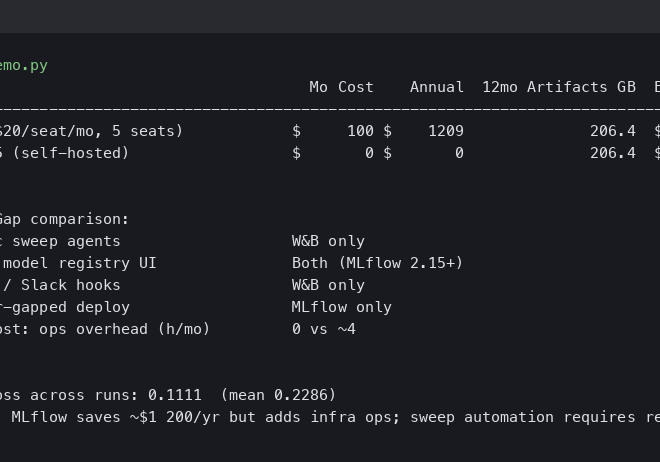Click the 'sweep agents' row label
The width and height of the screenshot is (660, 462).
(66, 241)
